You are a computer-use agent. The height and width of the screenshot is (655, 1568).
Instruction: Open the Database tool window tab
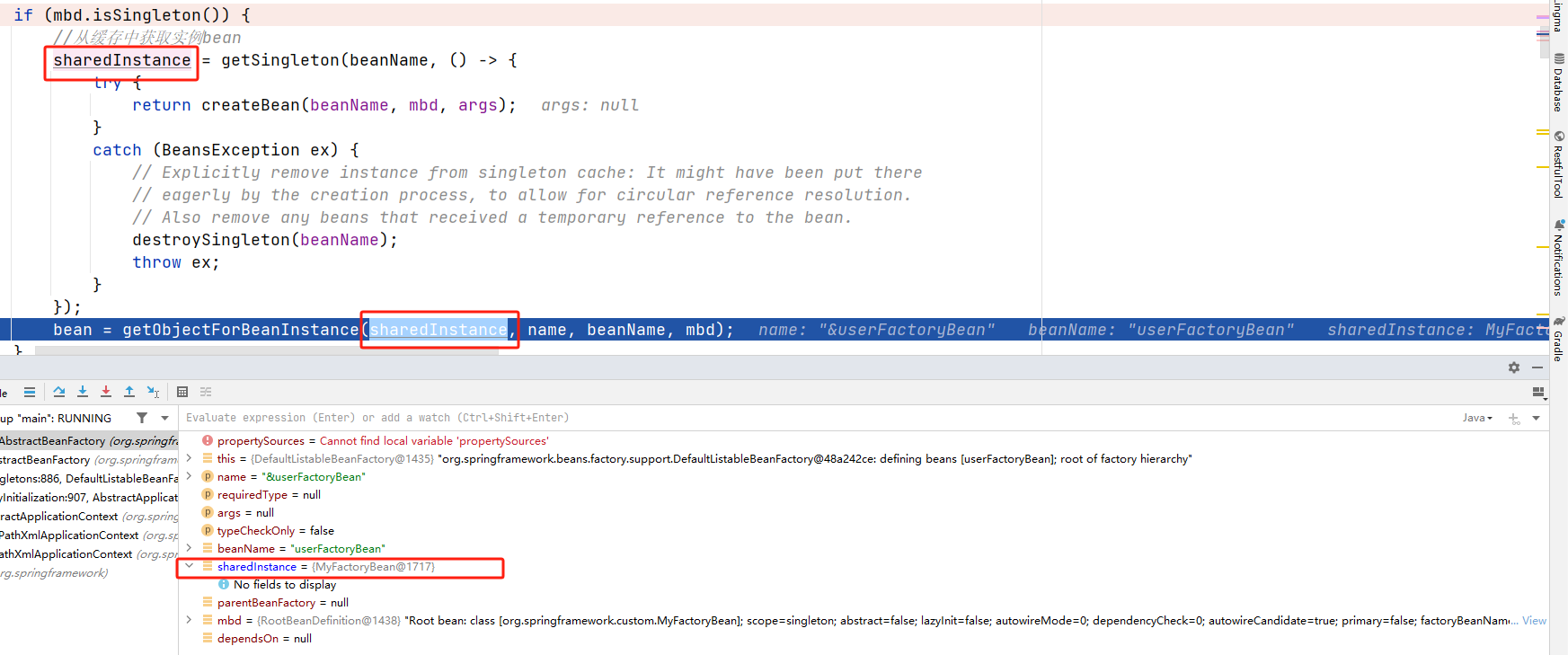[1559, 82]
